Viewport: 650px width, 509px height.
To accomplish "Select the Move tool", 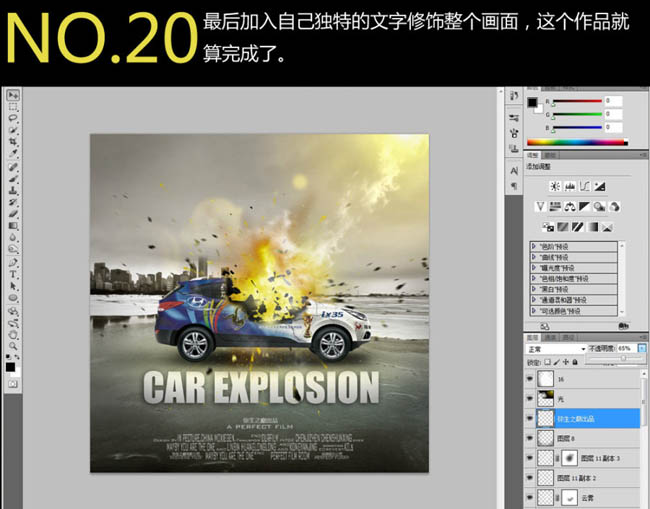I will 13,95.
